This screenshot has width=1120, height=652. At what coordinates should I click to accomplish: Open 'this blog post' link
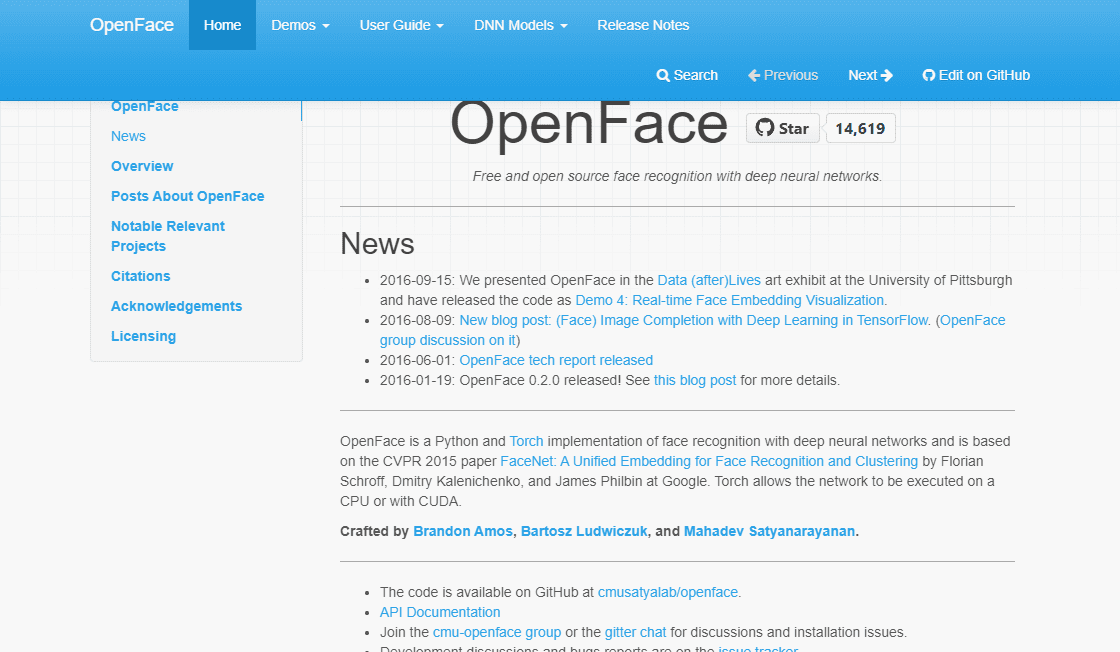click(x=694, y=381)
